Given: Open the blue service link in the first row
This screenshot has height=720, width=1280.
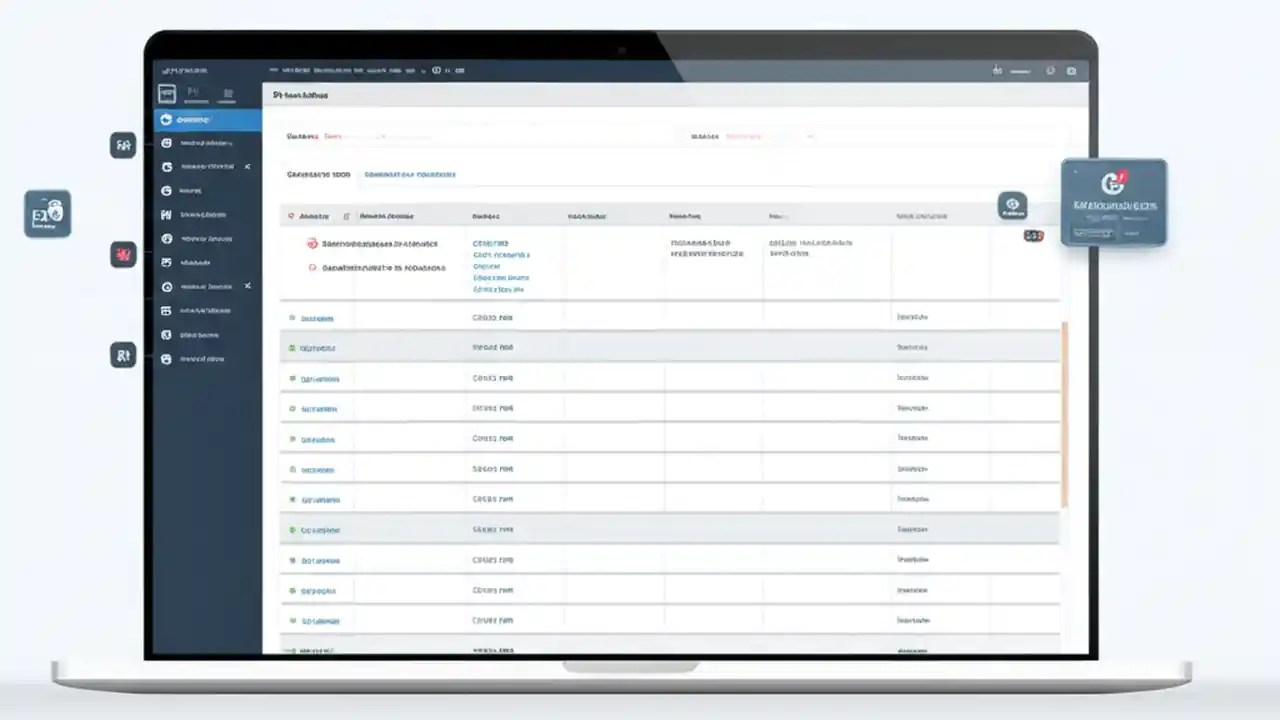Looking at the screenshot, I should pos(491,242).
